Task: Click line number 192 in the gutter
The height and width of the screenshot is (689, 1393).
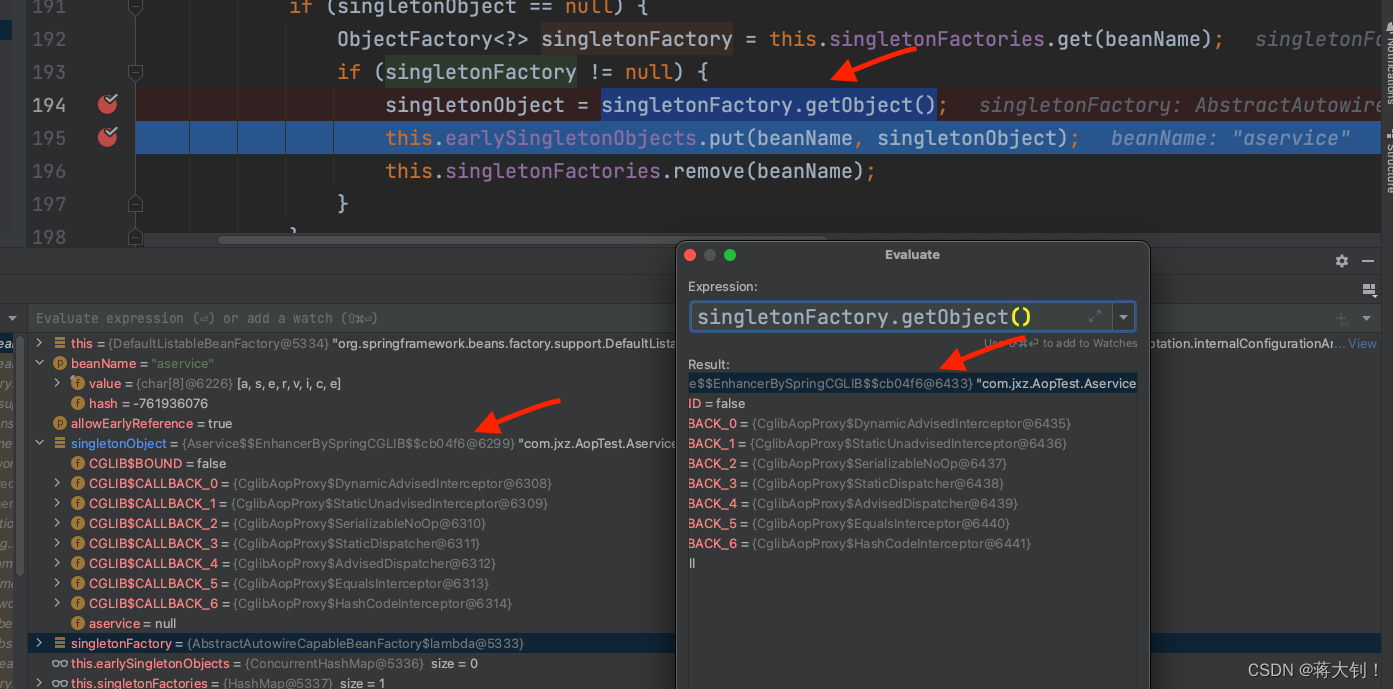Action: 49,39
